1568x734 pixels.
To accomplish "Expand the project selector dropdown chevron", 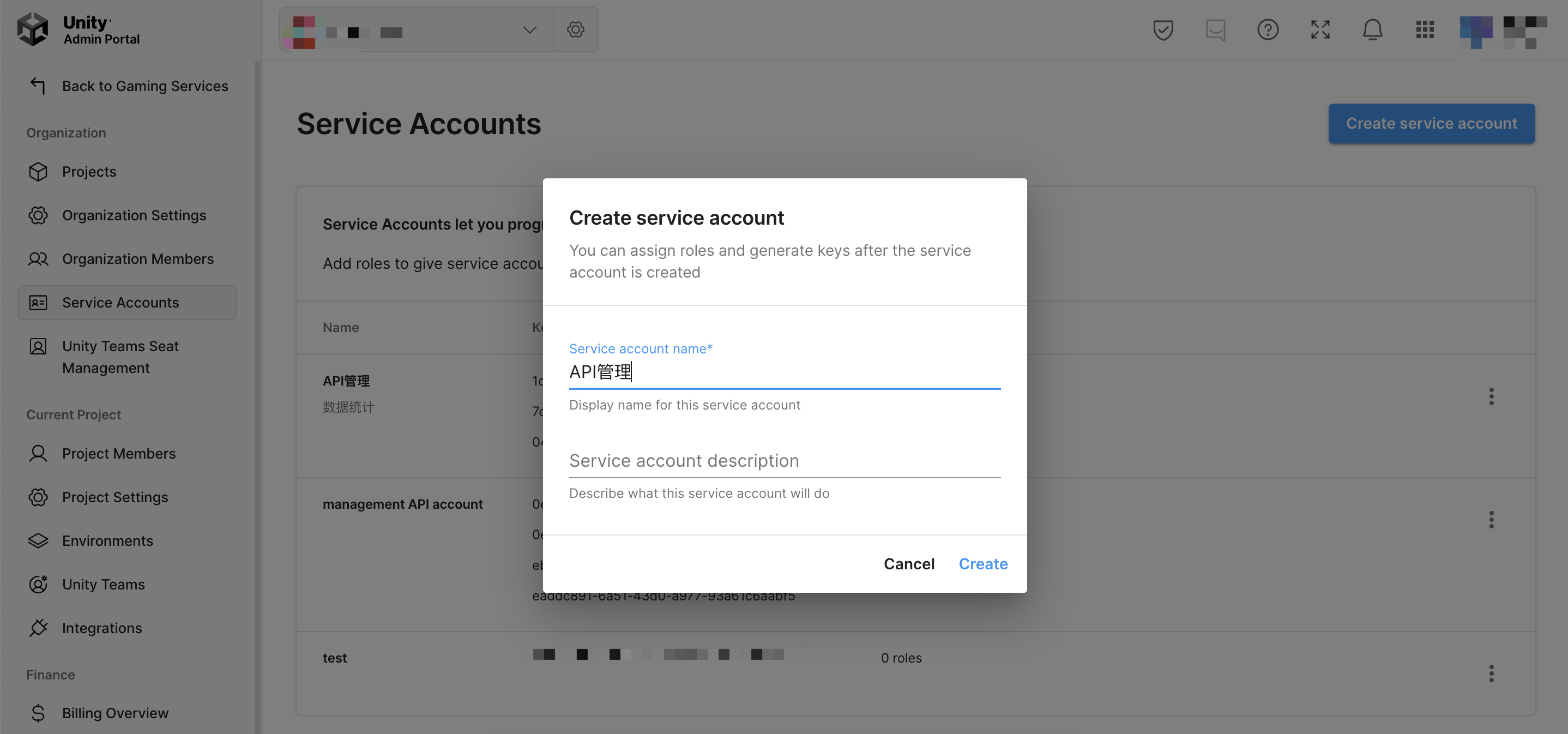I will [x=529, y=29].
